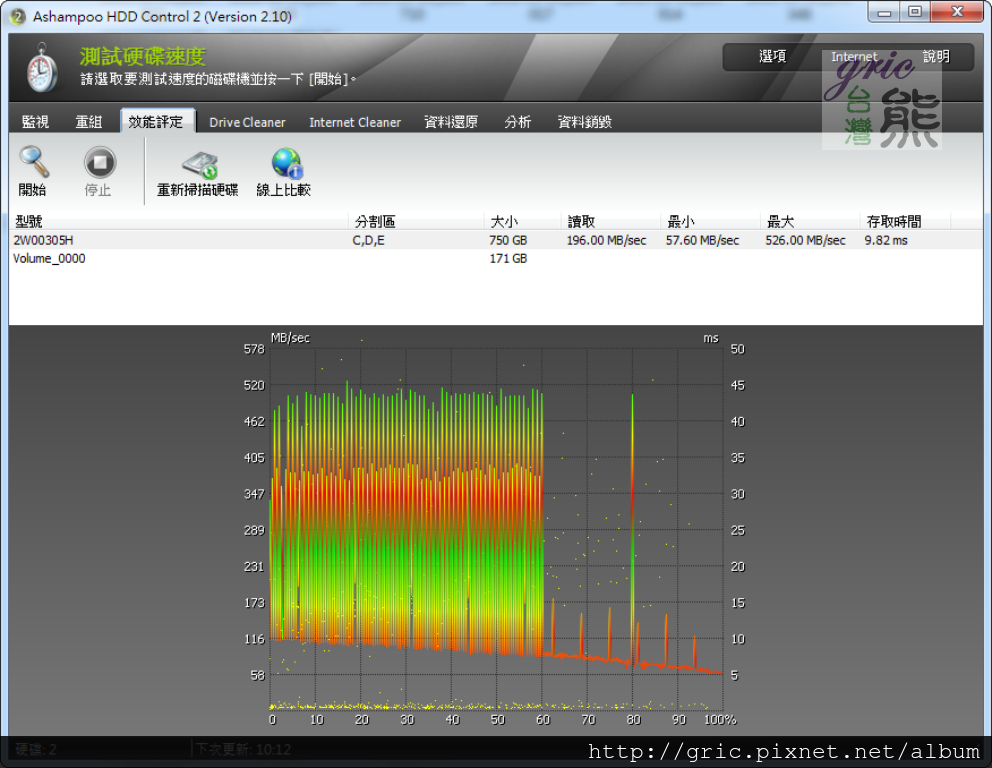Click the Ashampoo app icon in title bar
Viewport: 992px width, 768px height.
(x=17, y=16)
